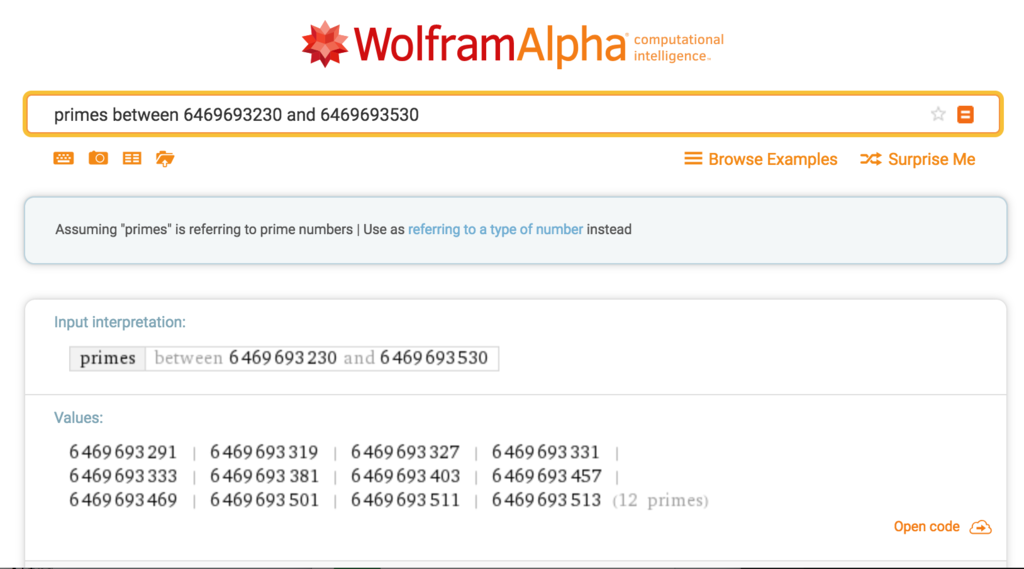Click 'Assuming "primes" is referring to prime numbers' text
This screenshot has height=569, width=1024.
[x=204, y=229]
